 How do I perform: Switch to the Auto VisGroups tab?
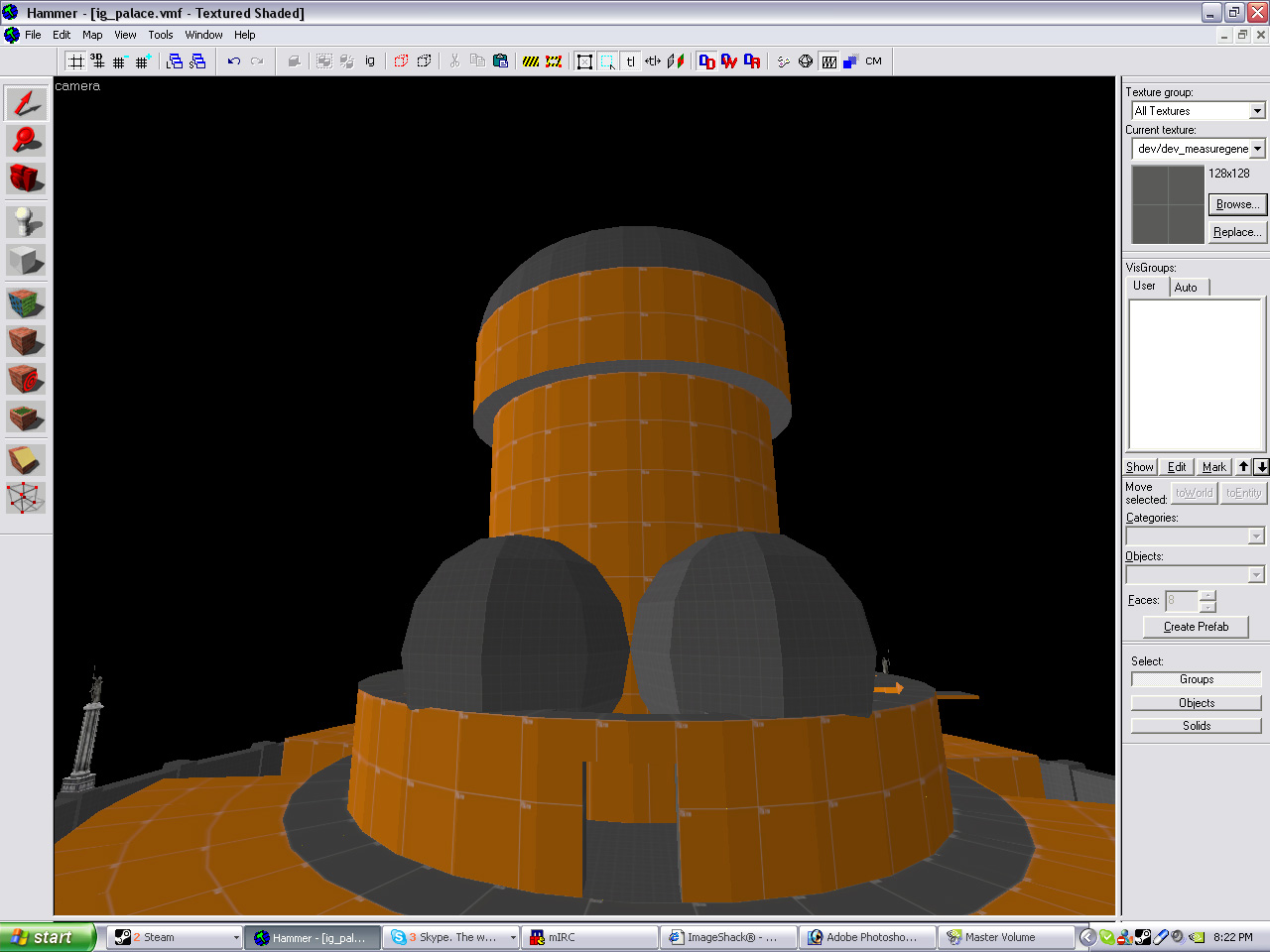click(1186, 288)
